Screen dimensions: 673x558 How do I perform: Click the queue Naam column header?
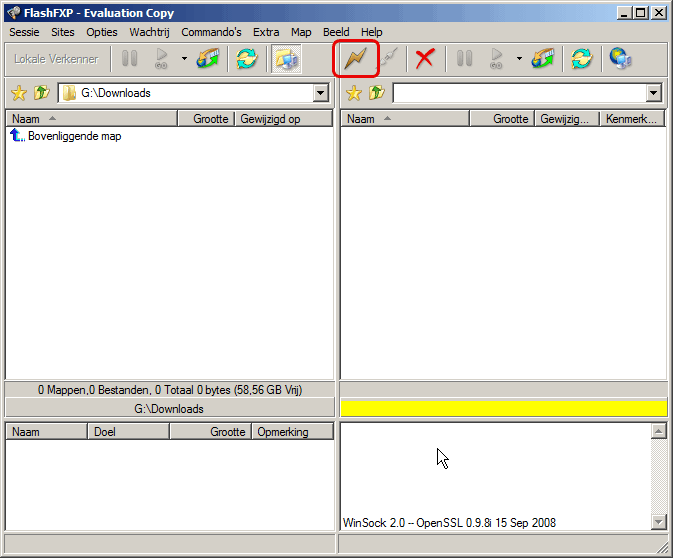(x=46, y=431)
